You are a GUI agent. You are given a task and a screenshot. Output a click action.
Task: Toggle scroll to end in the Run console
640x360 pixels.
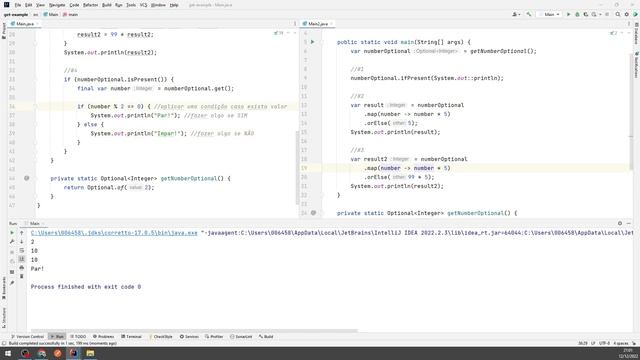click(x=22, y=259)
